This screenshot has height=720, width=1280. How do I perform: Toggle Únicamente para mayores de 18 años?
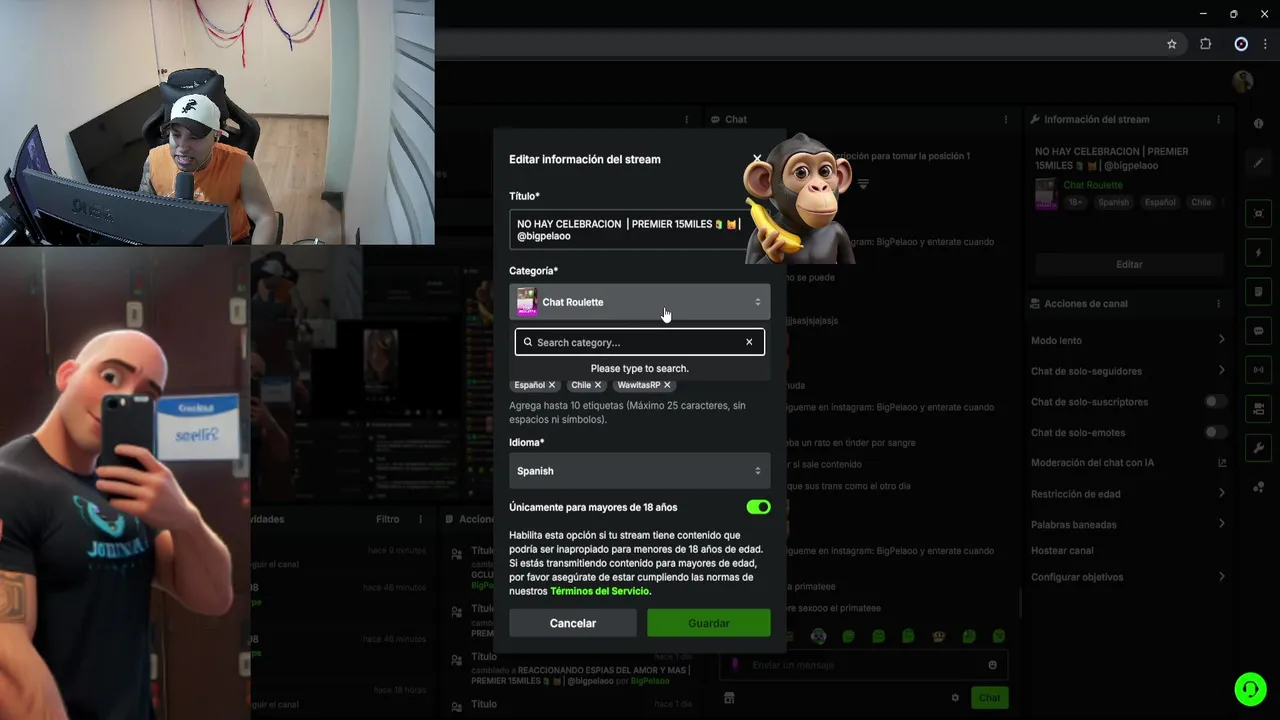(x=758, y=507)
